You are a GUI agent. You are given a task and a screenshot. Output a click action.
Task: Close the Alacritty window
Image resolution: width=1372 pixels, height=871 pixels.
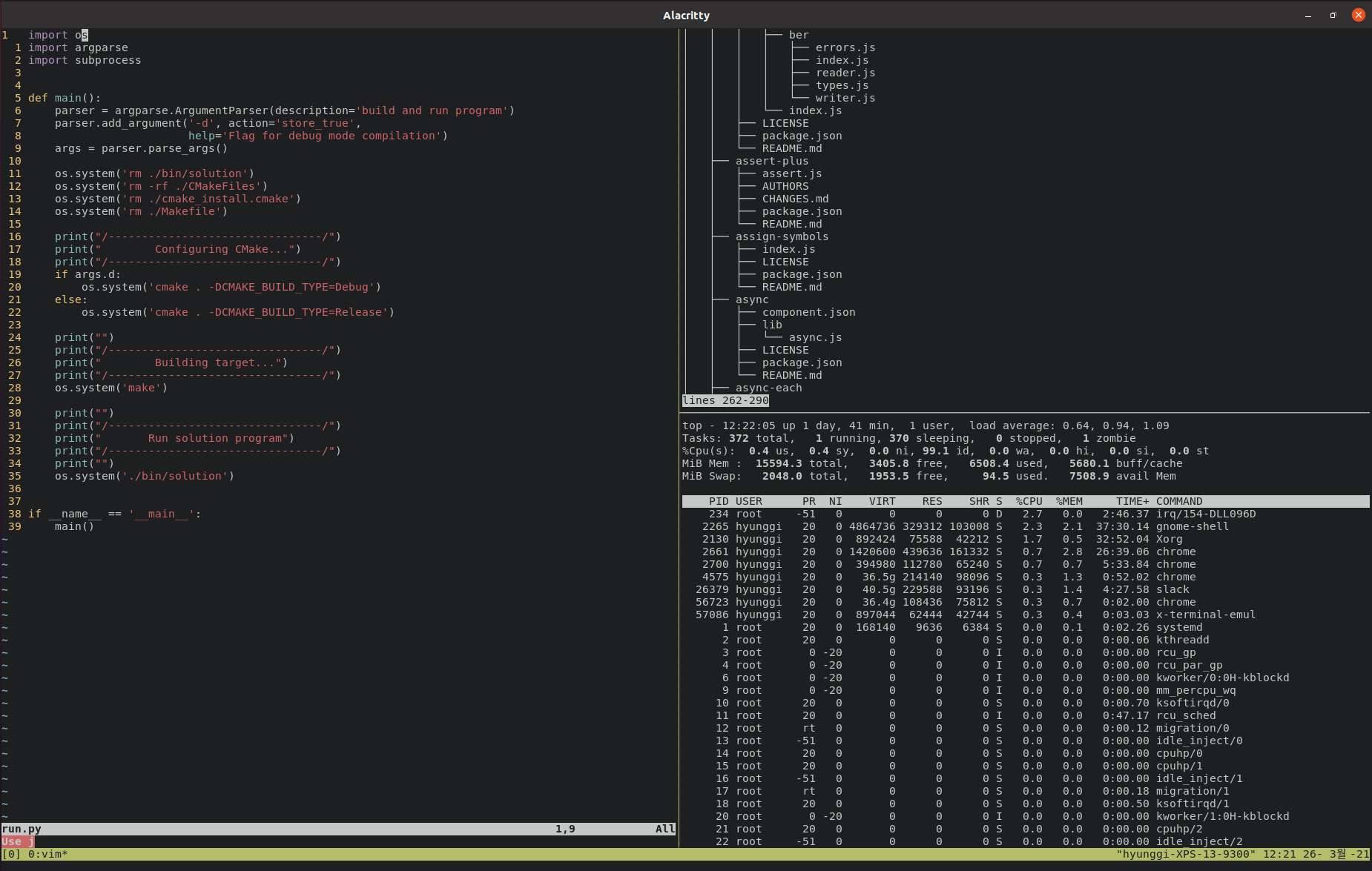tap(1359, 15)
